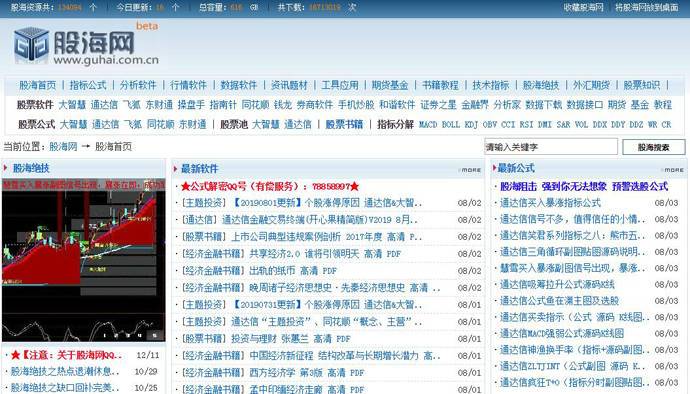Open 通达信三角循环副图 formula link

(572, 251)
